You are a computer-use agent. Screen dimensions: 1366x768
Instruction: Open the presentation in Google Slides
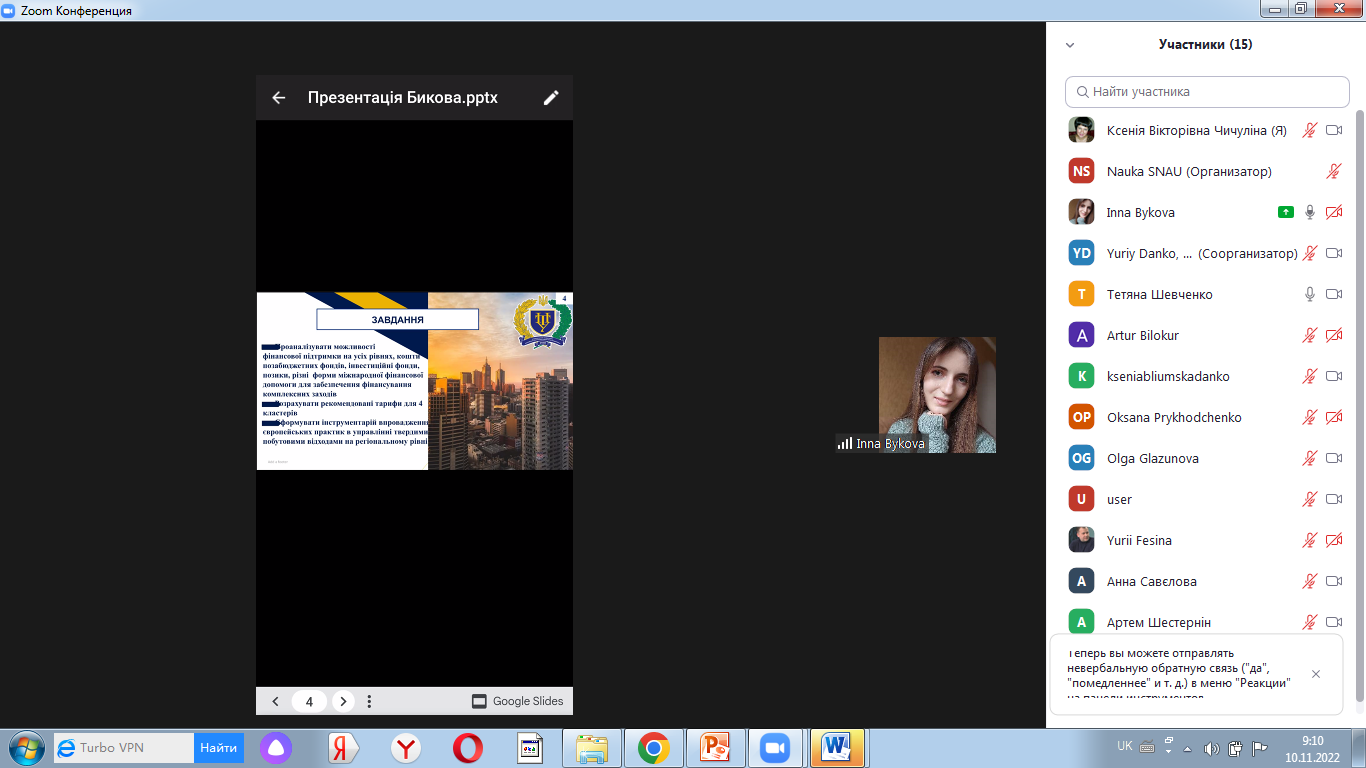click(518, 701)
